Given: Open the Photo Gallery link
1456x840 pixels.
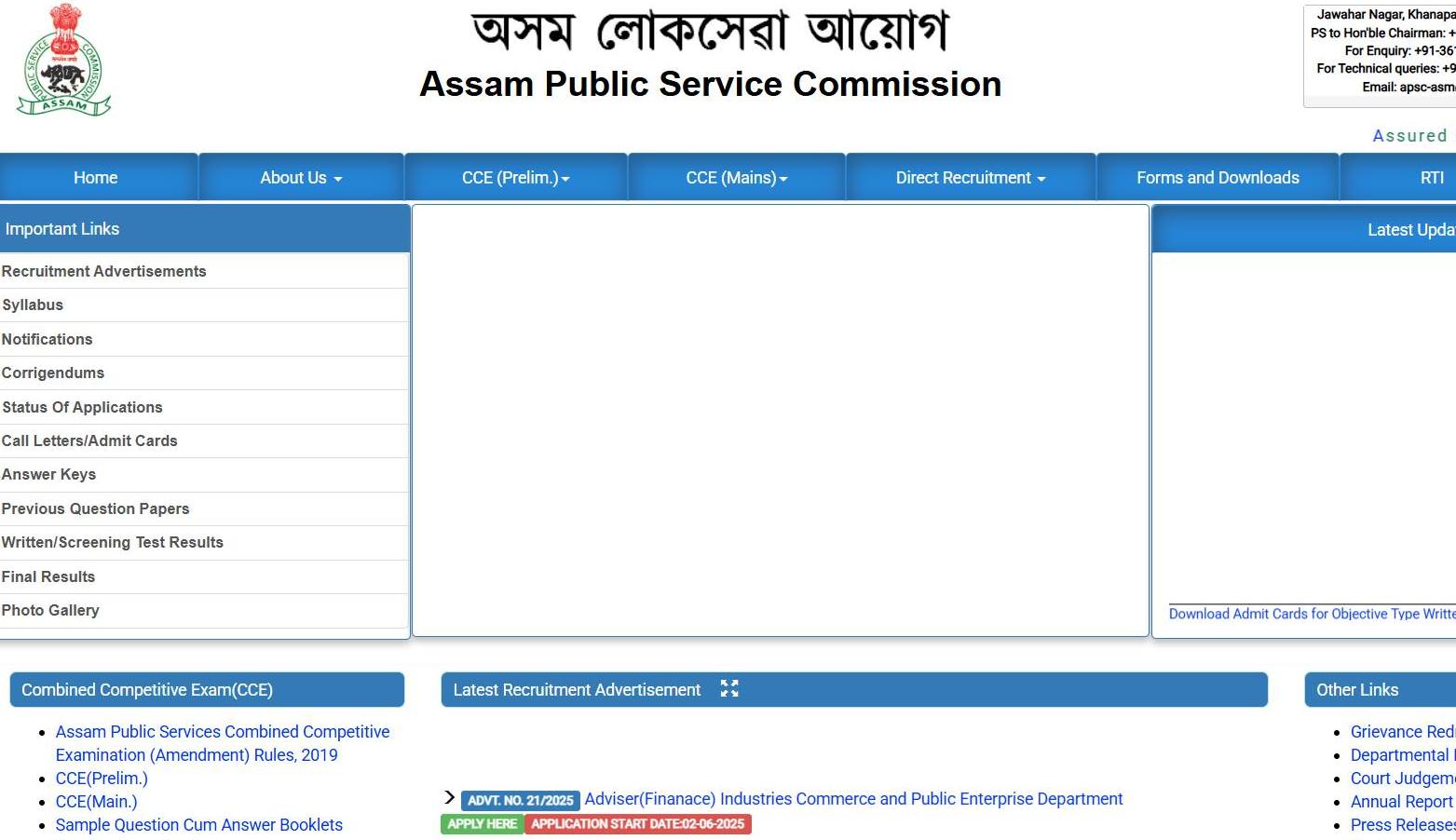Looking at the screenshot, I should click(x=50, y=610).
